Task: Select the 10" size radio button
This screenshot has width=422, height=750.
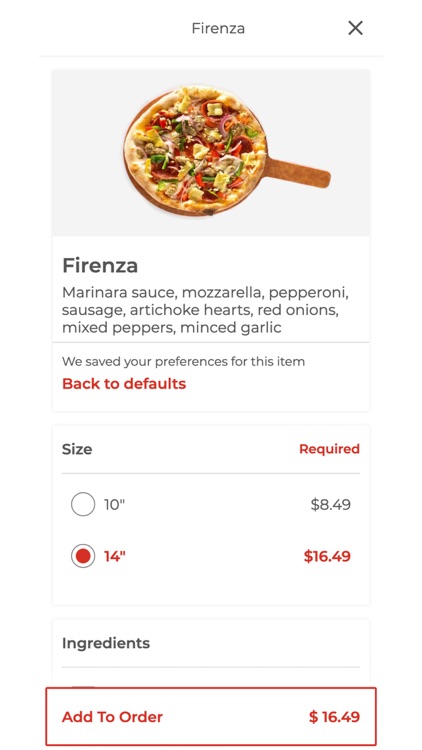Action: 83,504
